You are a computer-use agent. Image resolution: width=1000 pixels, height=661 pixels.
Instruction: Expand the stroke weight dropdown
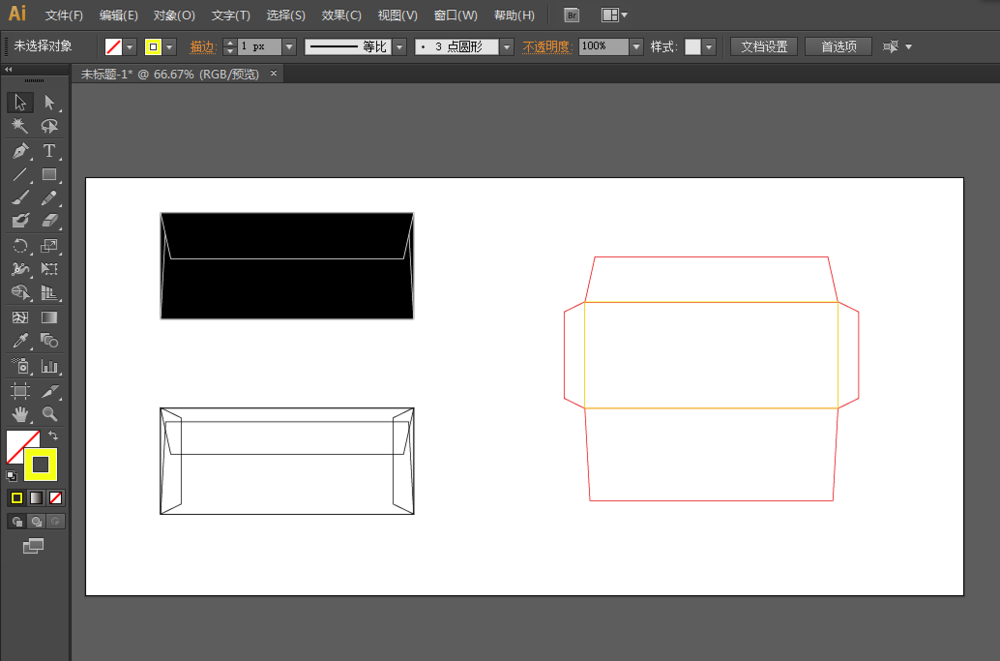point(289,47)
